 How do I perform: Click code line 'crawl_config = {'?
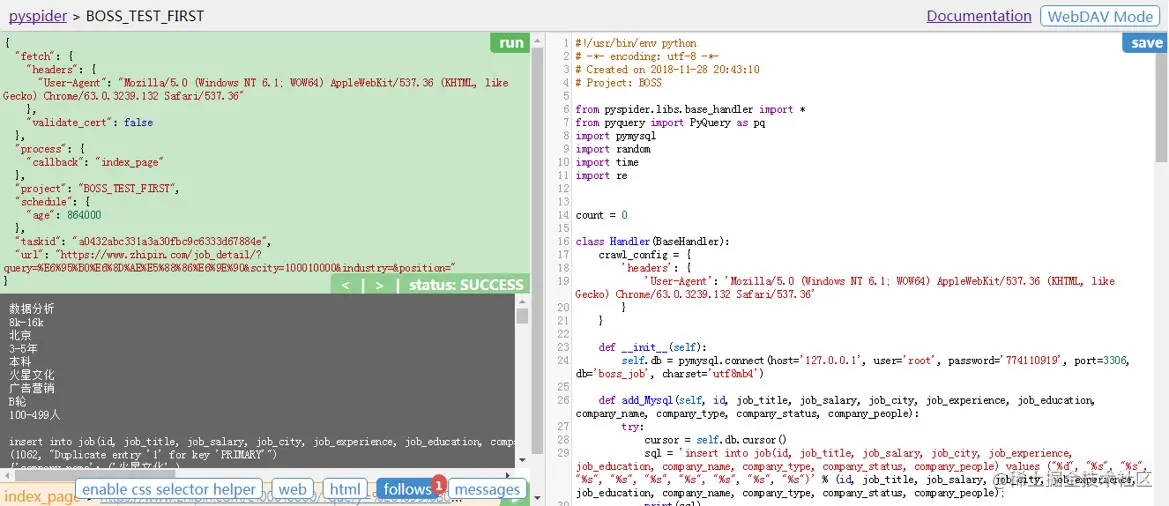647,255
